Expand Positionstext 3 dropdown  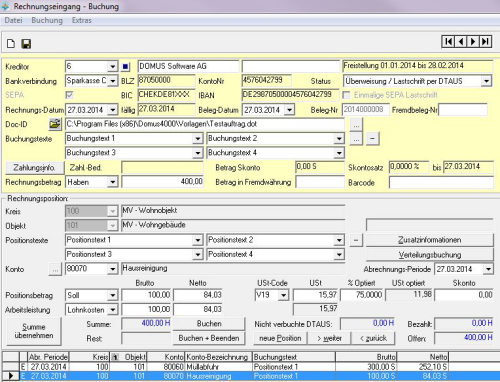198,255
